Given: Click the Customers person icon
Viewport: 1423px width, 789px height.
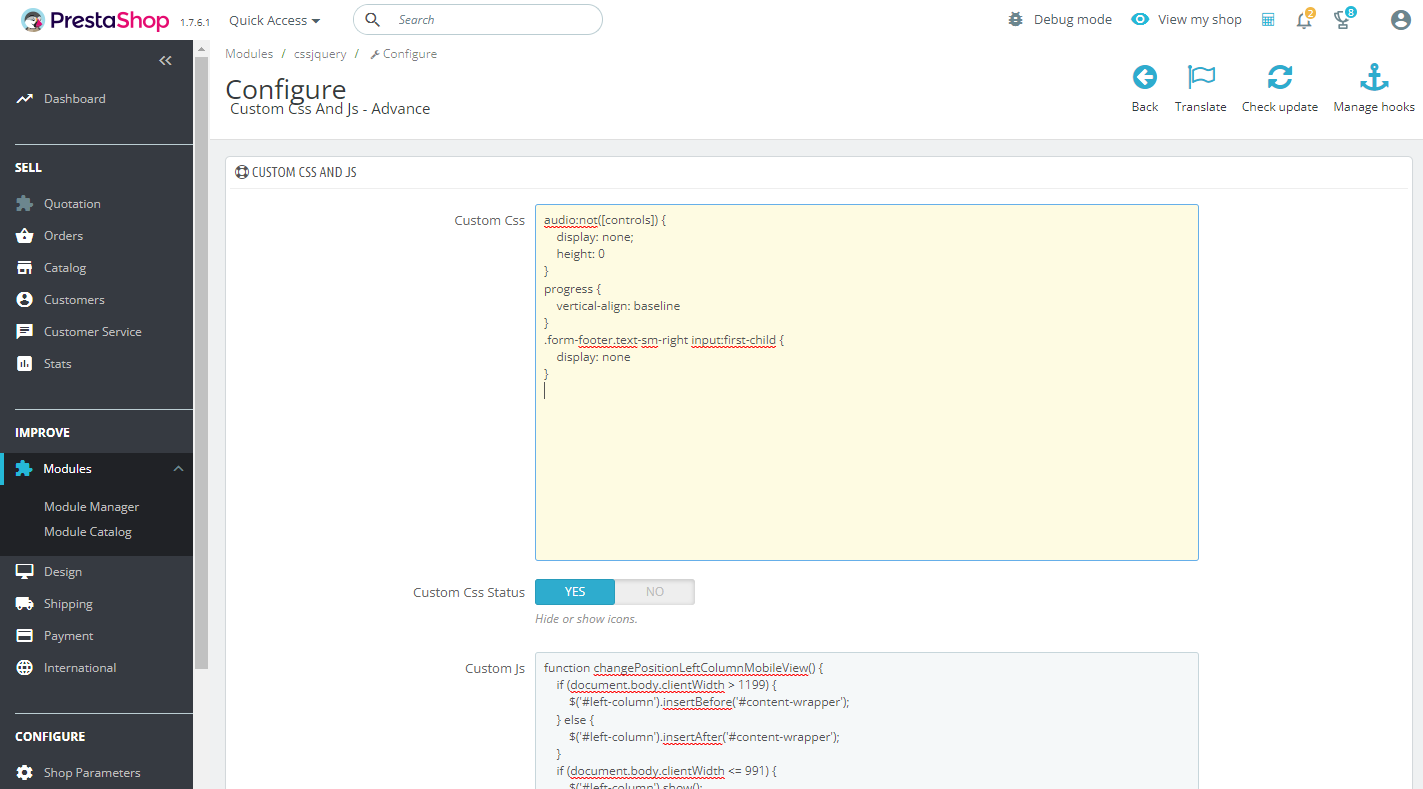Looking at the screenshot, I should [25, 300].
